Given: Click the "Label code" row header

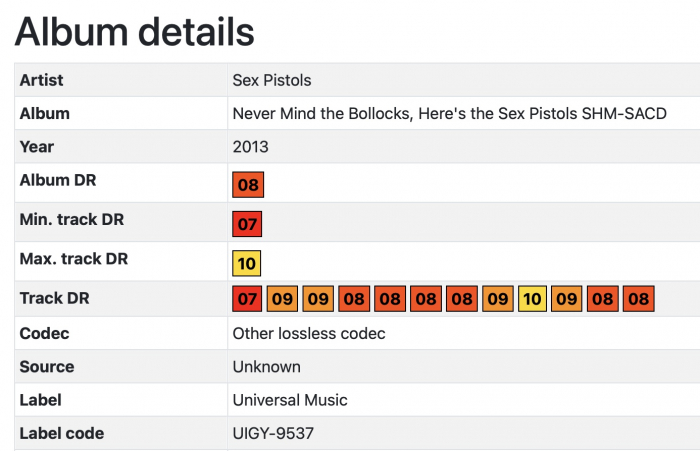Looking at the screenshot, I should click(x=62, y=434).
